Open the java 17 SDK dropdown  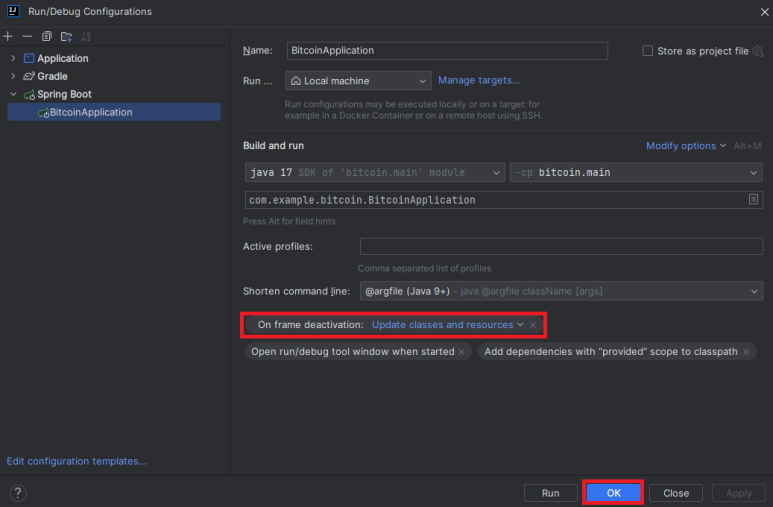click(375, 173)
